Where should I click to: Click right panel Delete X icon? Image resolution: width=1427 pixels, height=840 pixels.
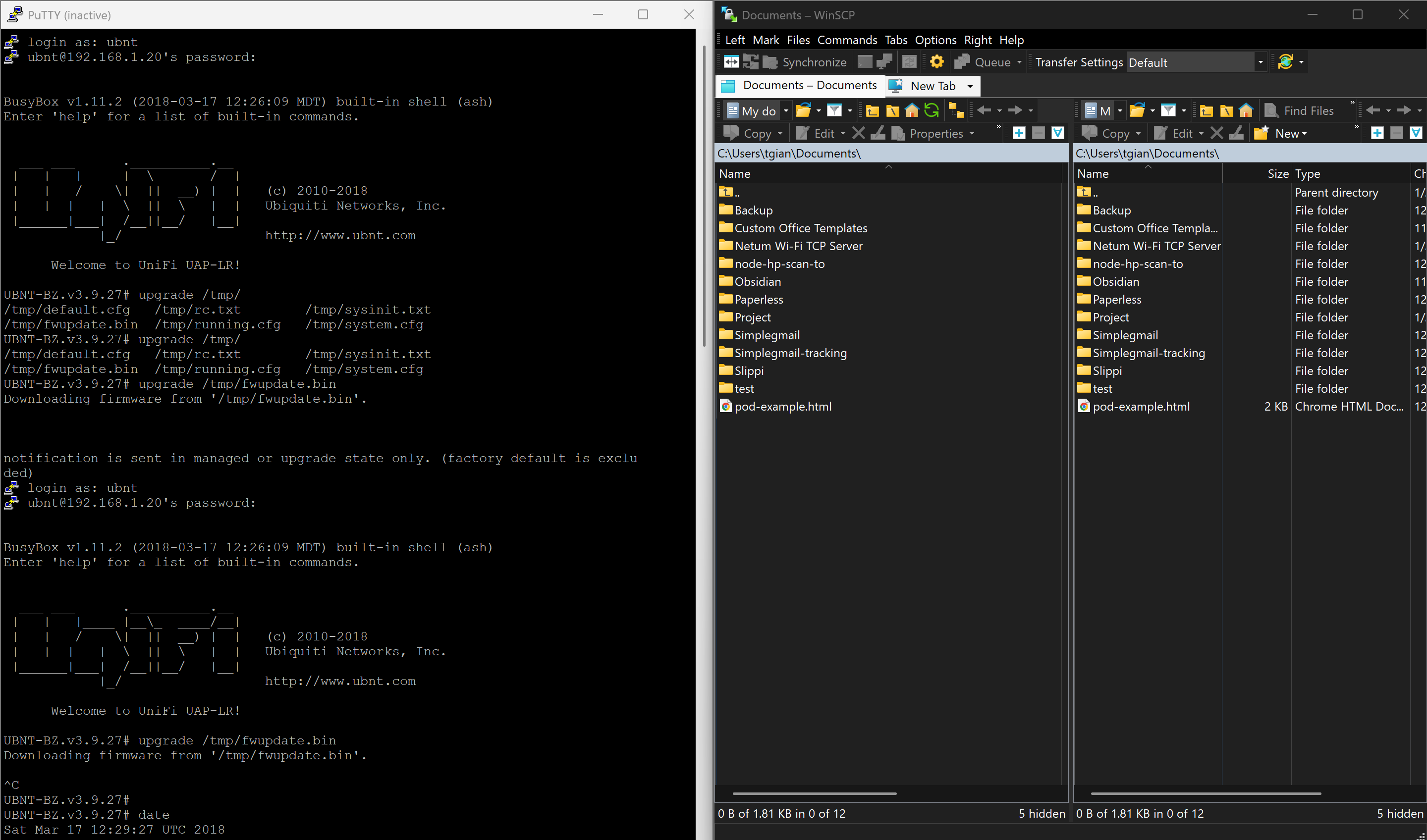(1216, 133)
